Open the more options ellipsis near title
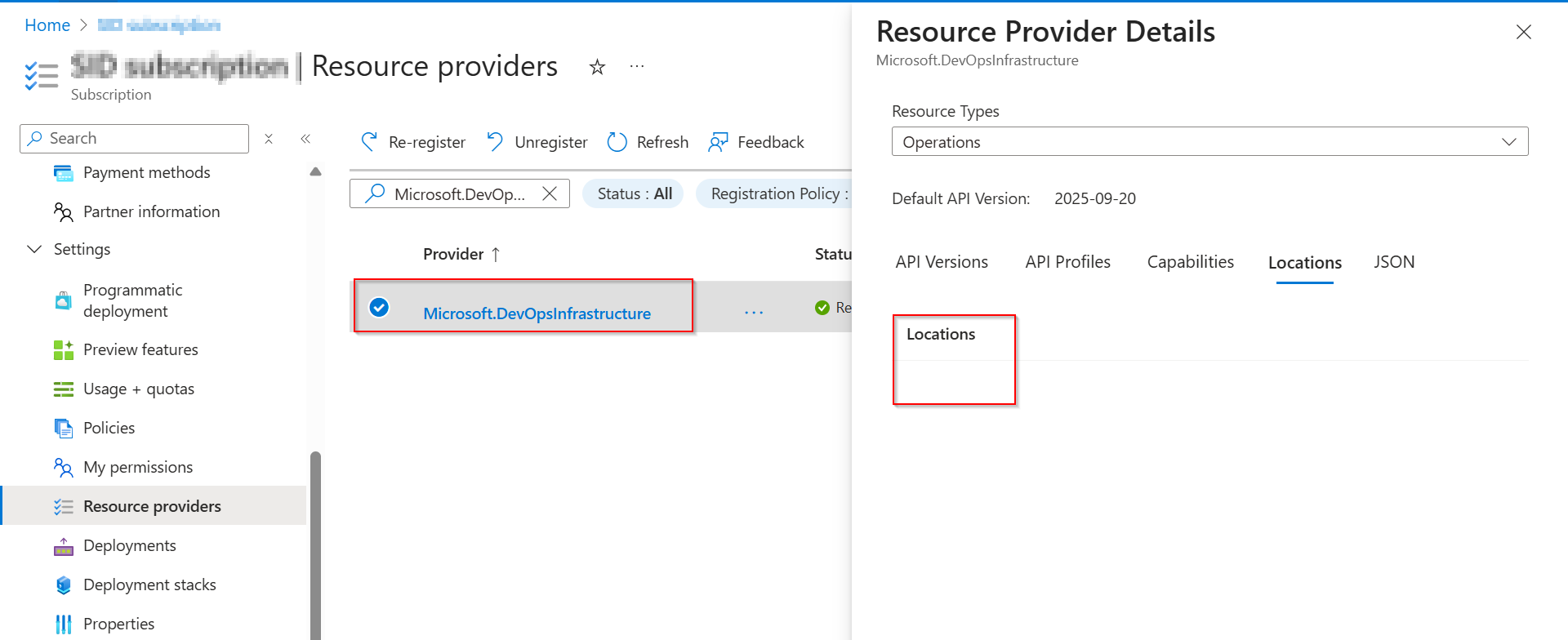 637,66
